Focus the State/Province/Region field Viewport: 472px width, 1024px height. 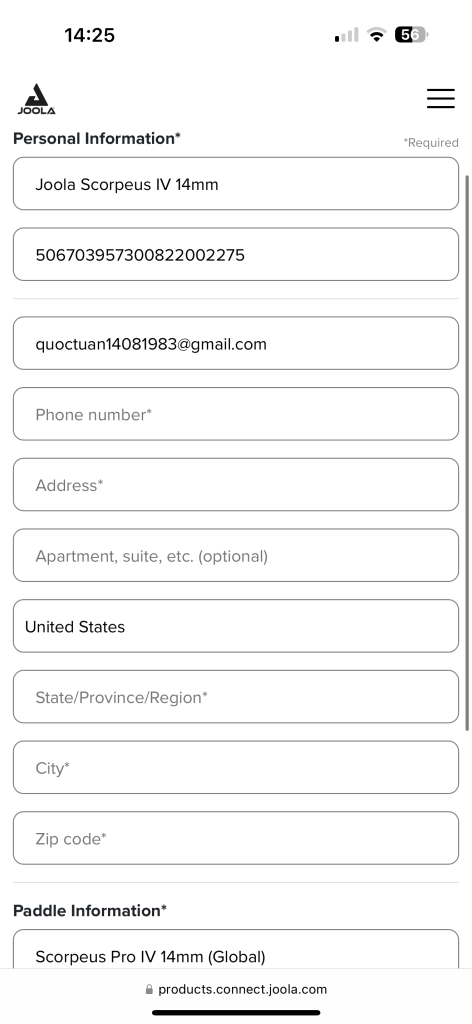236,696
